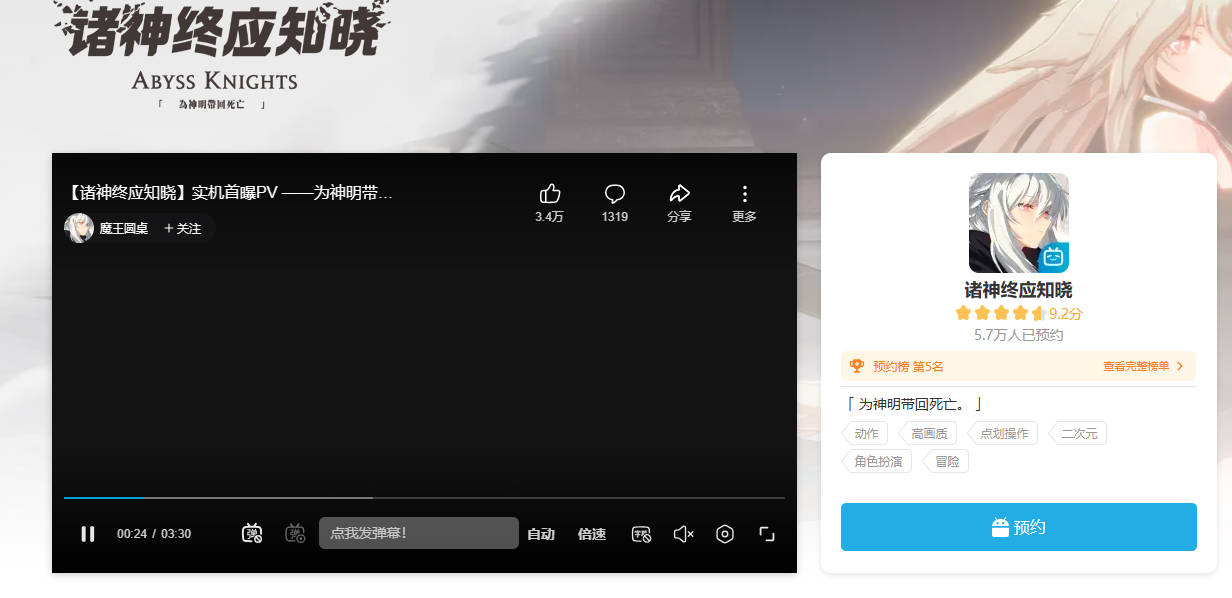
Task: Click the 诸神终应知晓 game icon in the card
Action: [x=1019, y=223]
